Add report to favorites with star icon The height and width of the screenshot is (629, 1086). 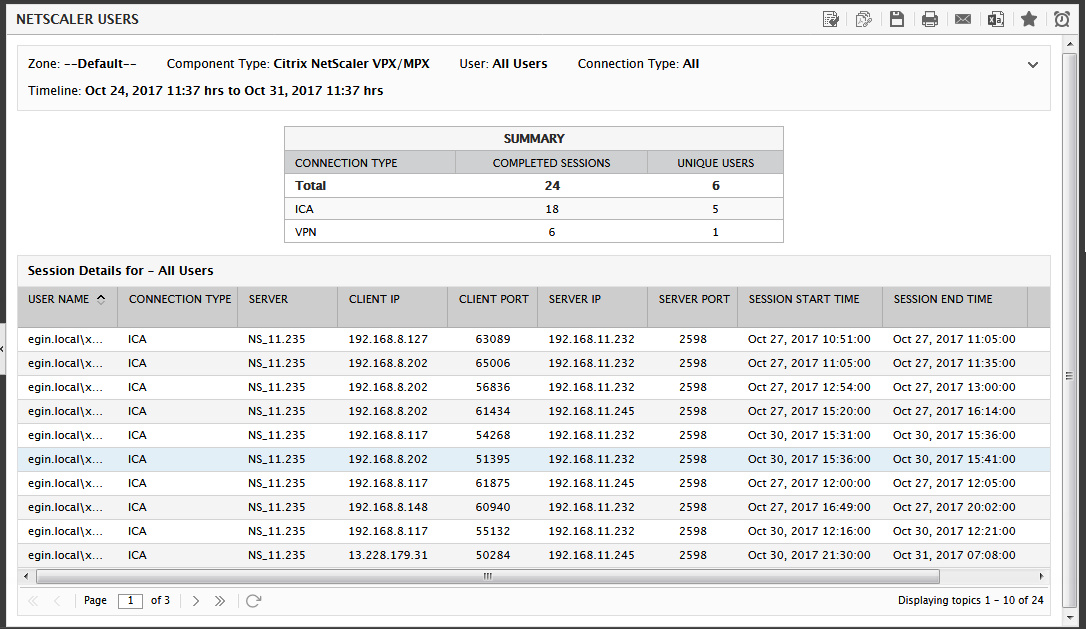(1029, 19)
